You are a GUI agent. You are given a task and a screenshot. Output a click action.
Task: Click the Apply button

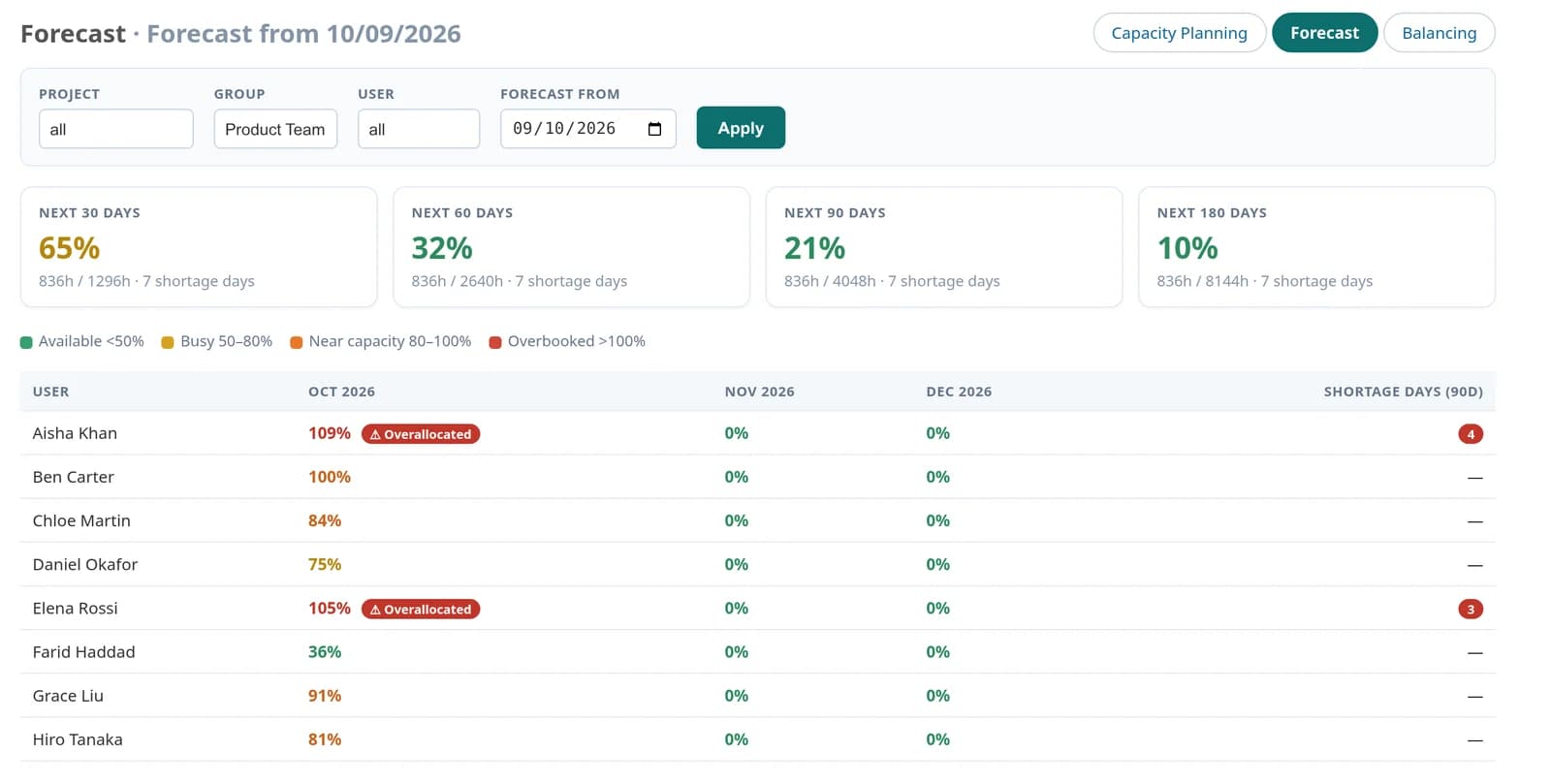(x=741, y=128)
